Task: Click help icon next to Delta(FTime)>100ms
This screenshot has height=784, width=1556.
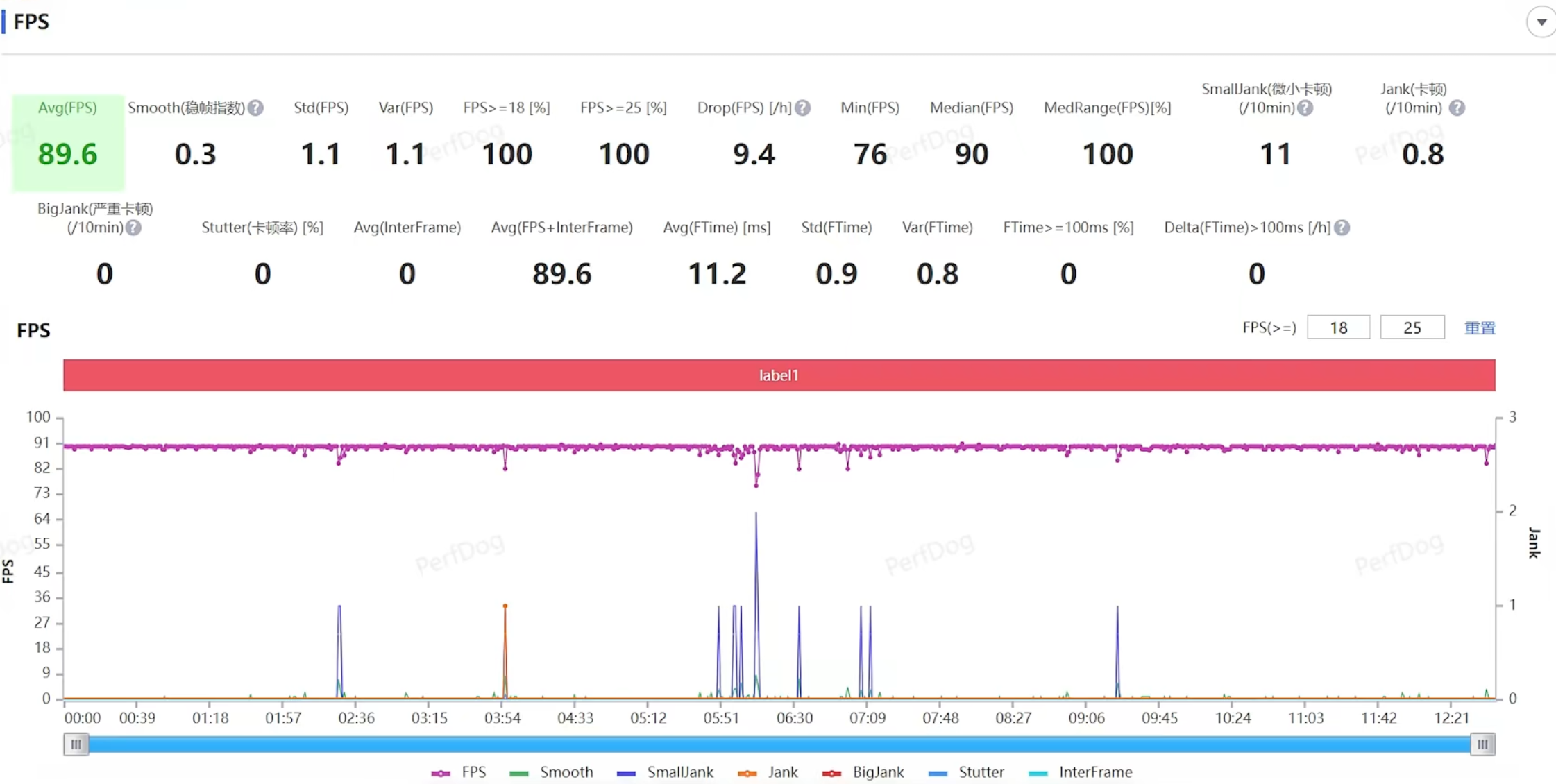Action: point(1342,228)
